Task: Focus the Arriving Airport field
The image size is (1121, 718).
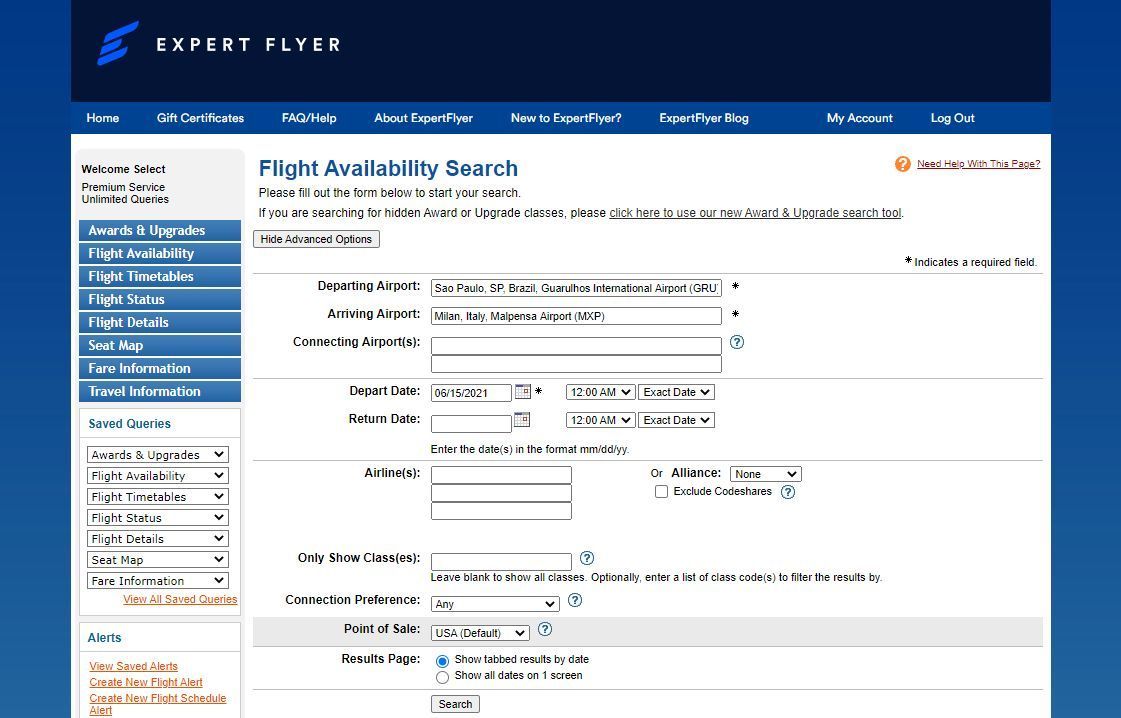Action: pyautogui.click(x=576, y=316)
